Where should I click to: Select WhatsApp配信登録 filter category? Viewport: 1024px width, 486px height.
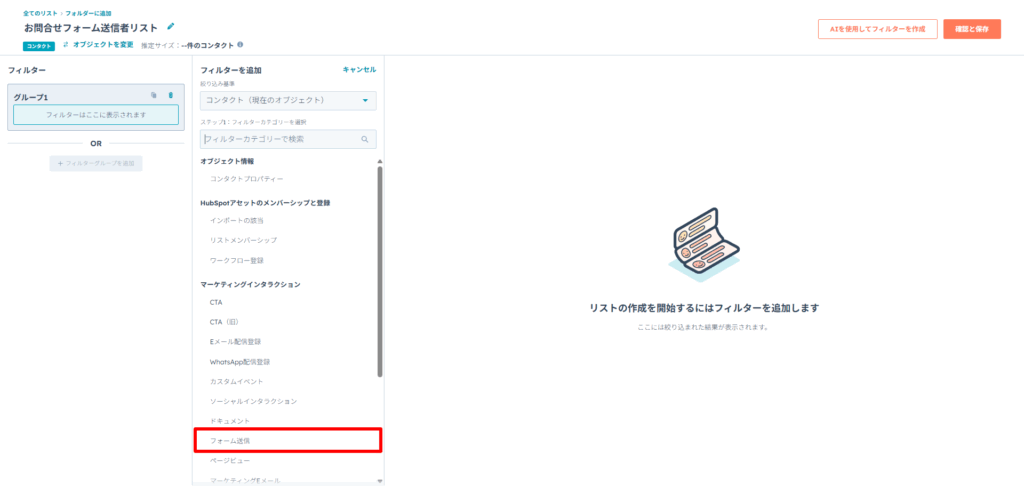(240, 361)
